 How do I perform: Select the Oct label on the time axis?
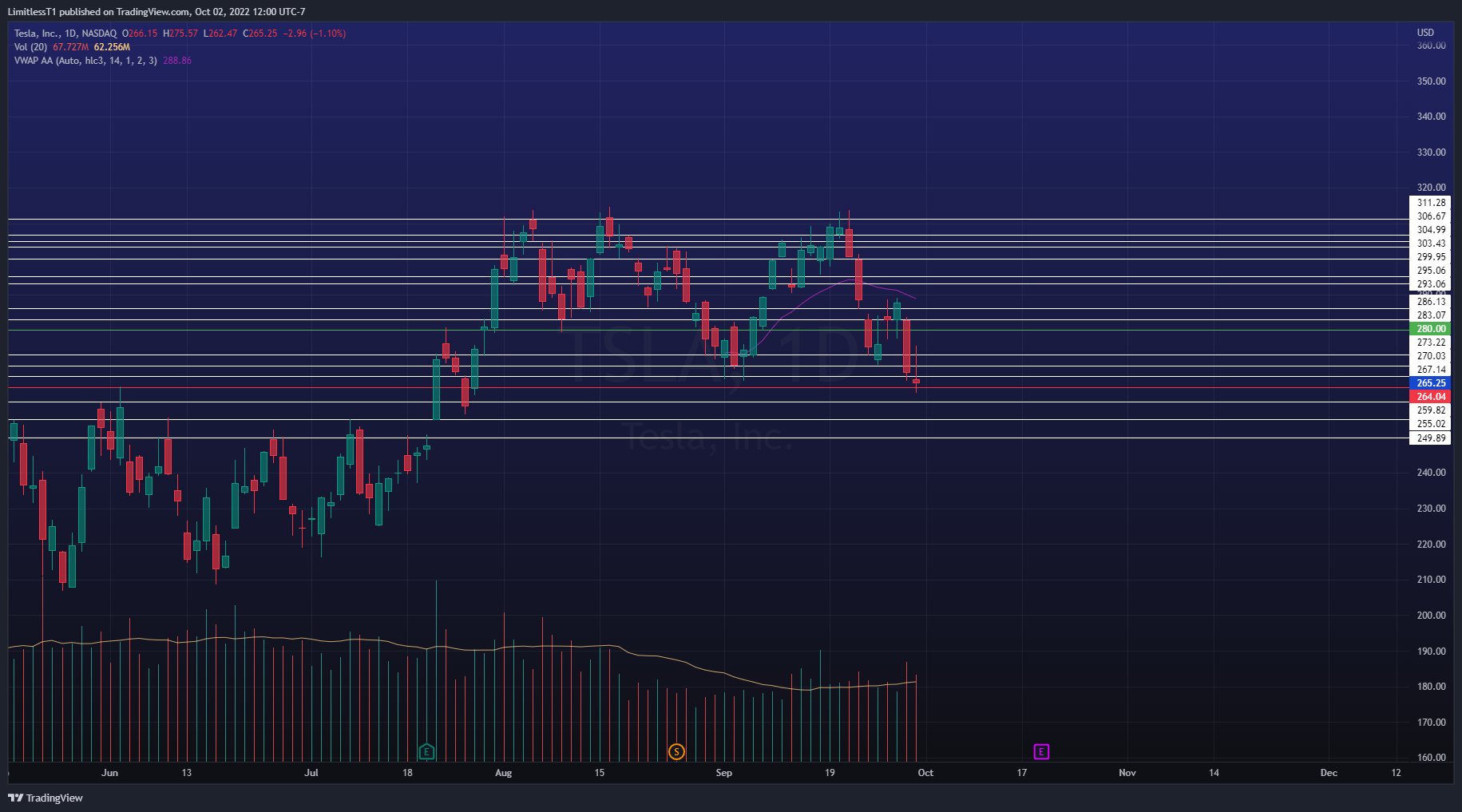925,773
